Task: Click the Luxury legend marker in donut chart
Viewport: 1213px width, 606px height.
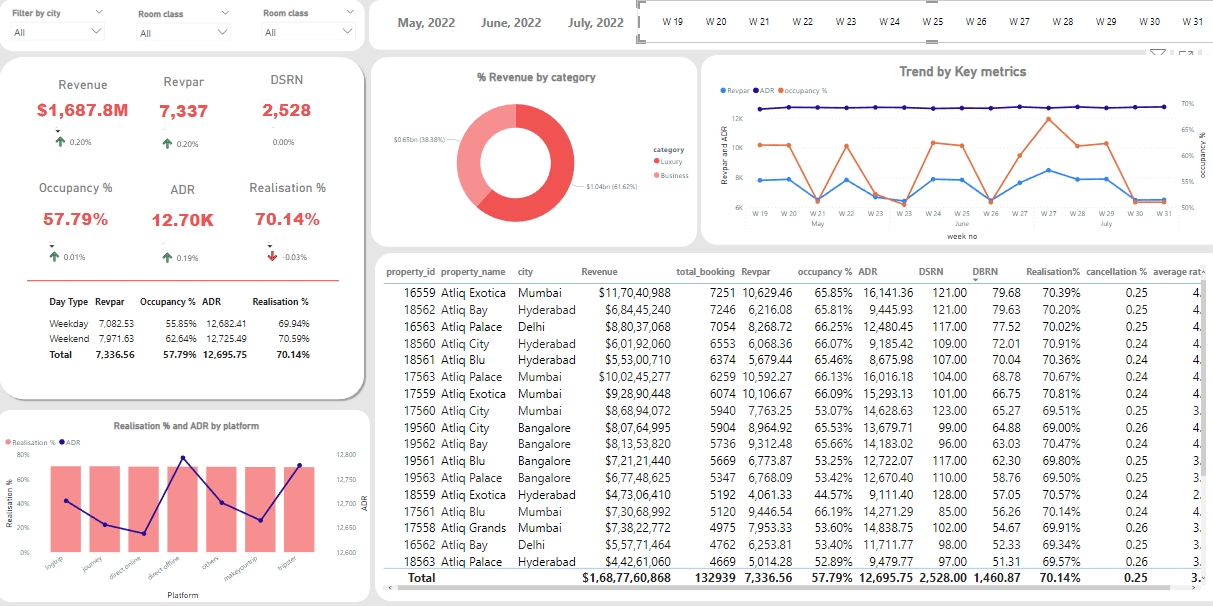Action: coord(657,161)
